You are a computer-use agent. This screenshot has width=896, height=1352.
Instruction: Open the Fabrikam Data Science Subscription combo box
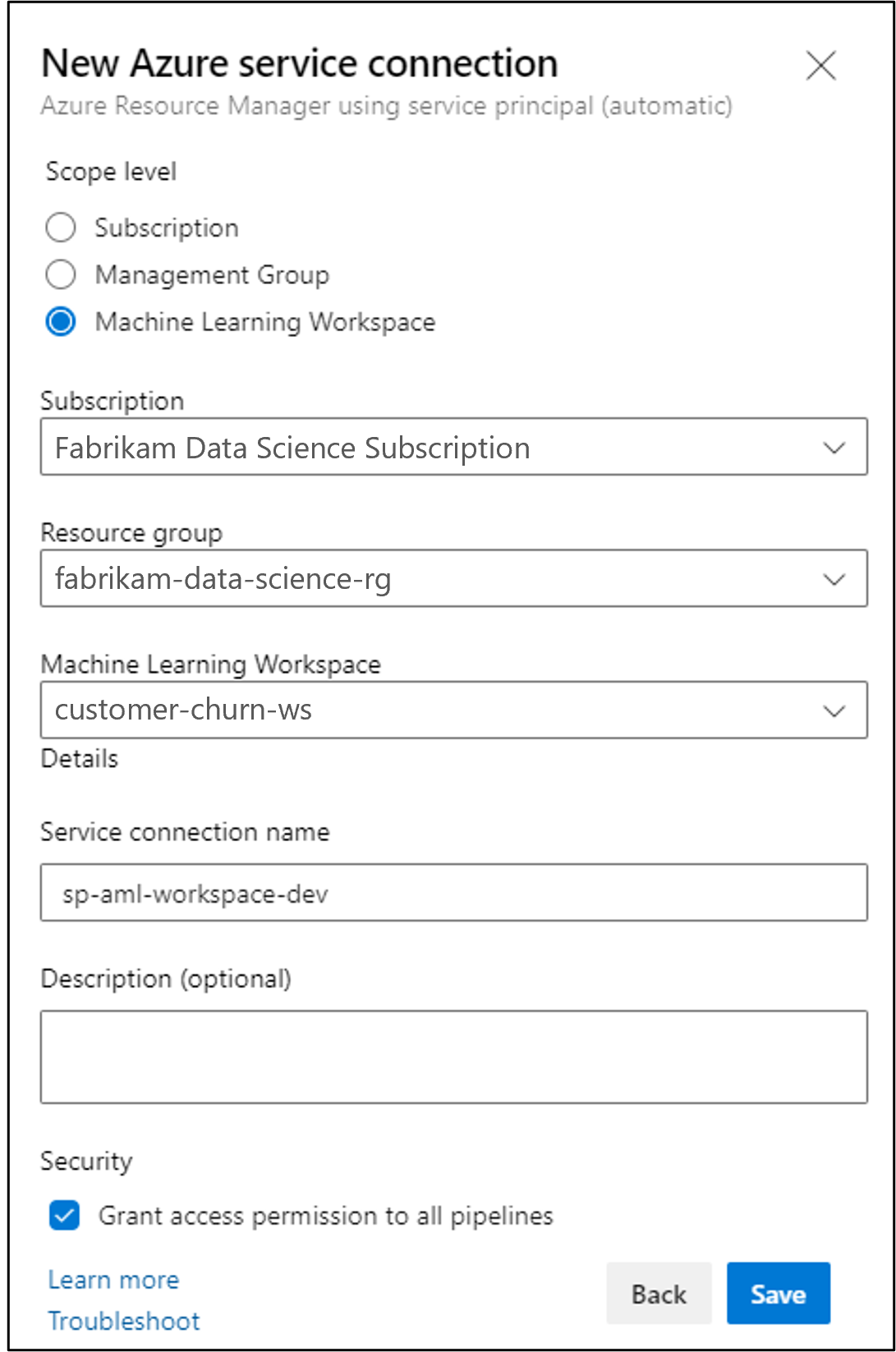(452, 447)
